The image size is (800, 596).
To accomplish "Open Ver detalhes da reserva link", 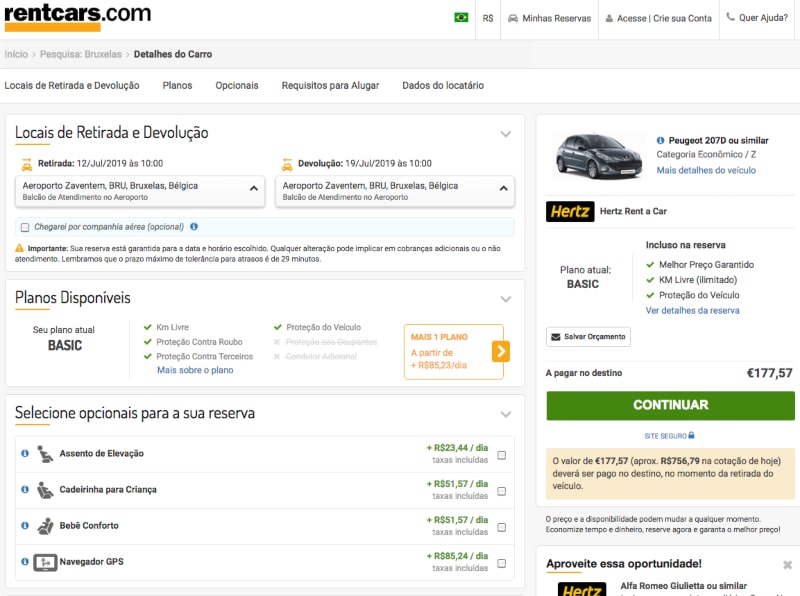I will (x=692, y=310).
